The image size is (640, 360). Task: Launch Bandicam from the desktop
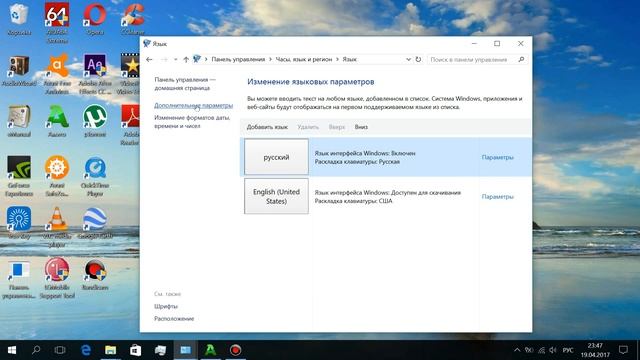click(95, 274)
